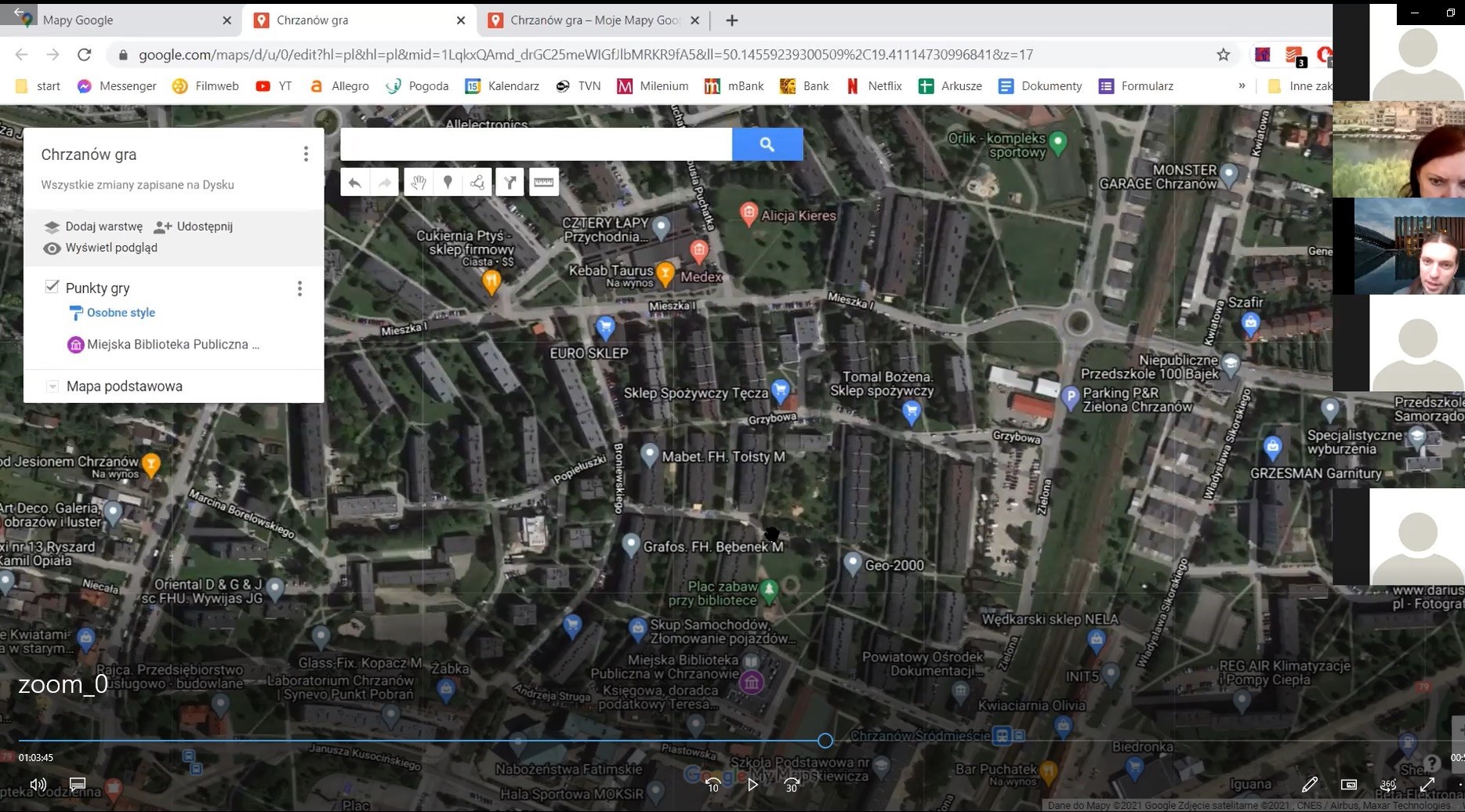Screen dimensions: 1465x812
Task: Open the Filmweb bookmark
Action: (205, 86)
